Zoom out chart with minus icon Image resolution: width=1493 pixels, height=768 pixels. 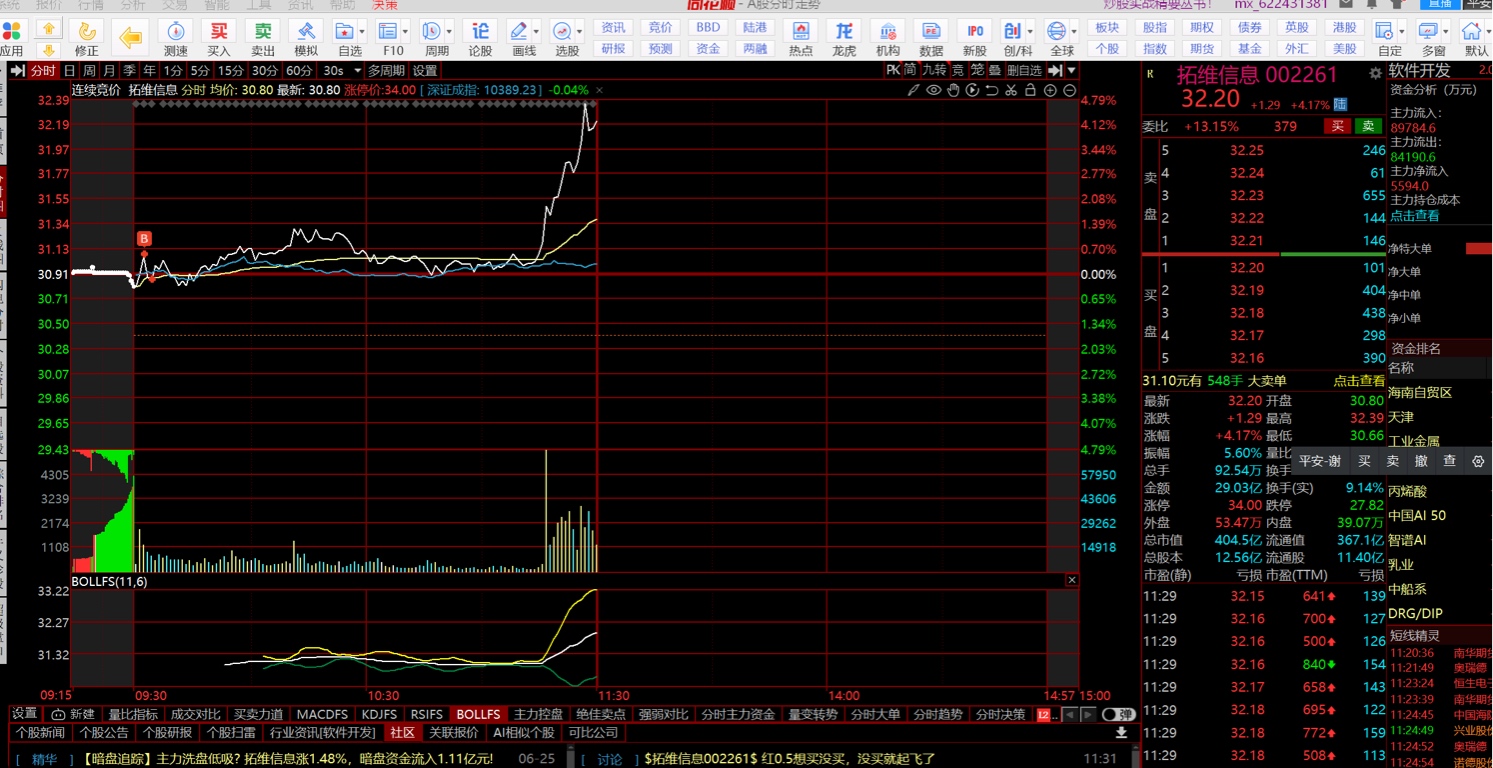[1070, 90]
